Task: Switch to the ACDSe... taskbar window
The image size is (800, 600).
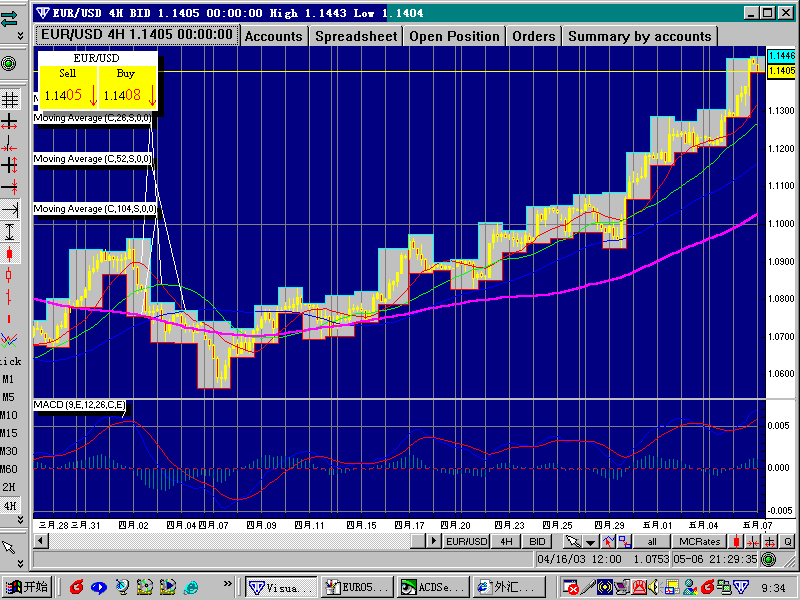Action: 433,587
